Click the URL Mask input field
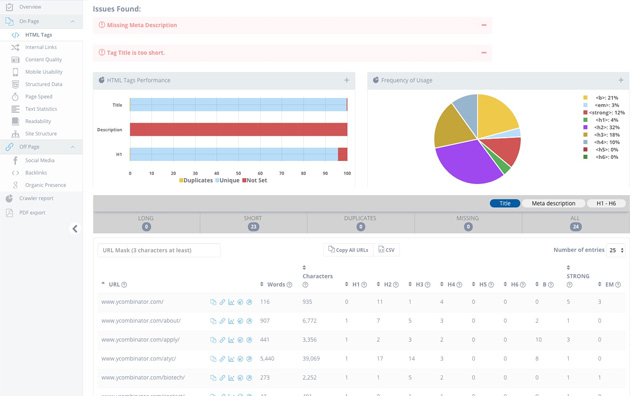632x396 pixels. pyautogui.click(x=159, y=250)
